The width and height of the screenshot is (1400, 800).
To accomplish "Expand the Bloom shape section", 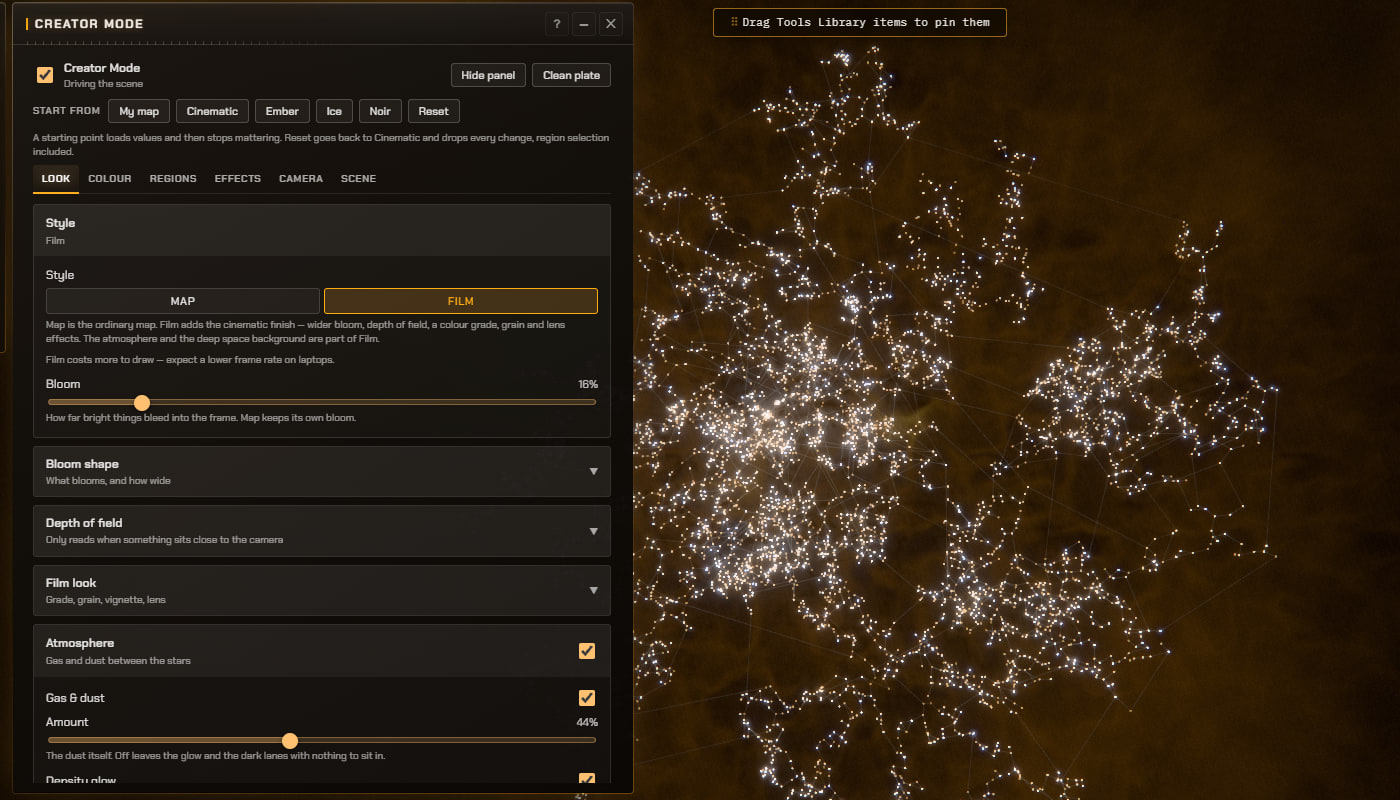I will (x=322, y=471).
